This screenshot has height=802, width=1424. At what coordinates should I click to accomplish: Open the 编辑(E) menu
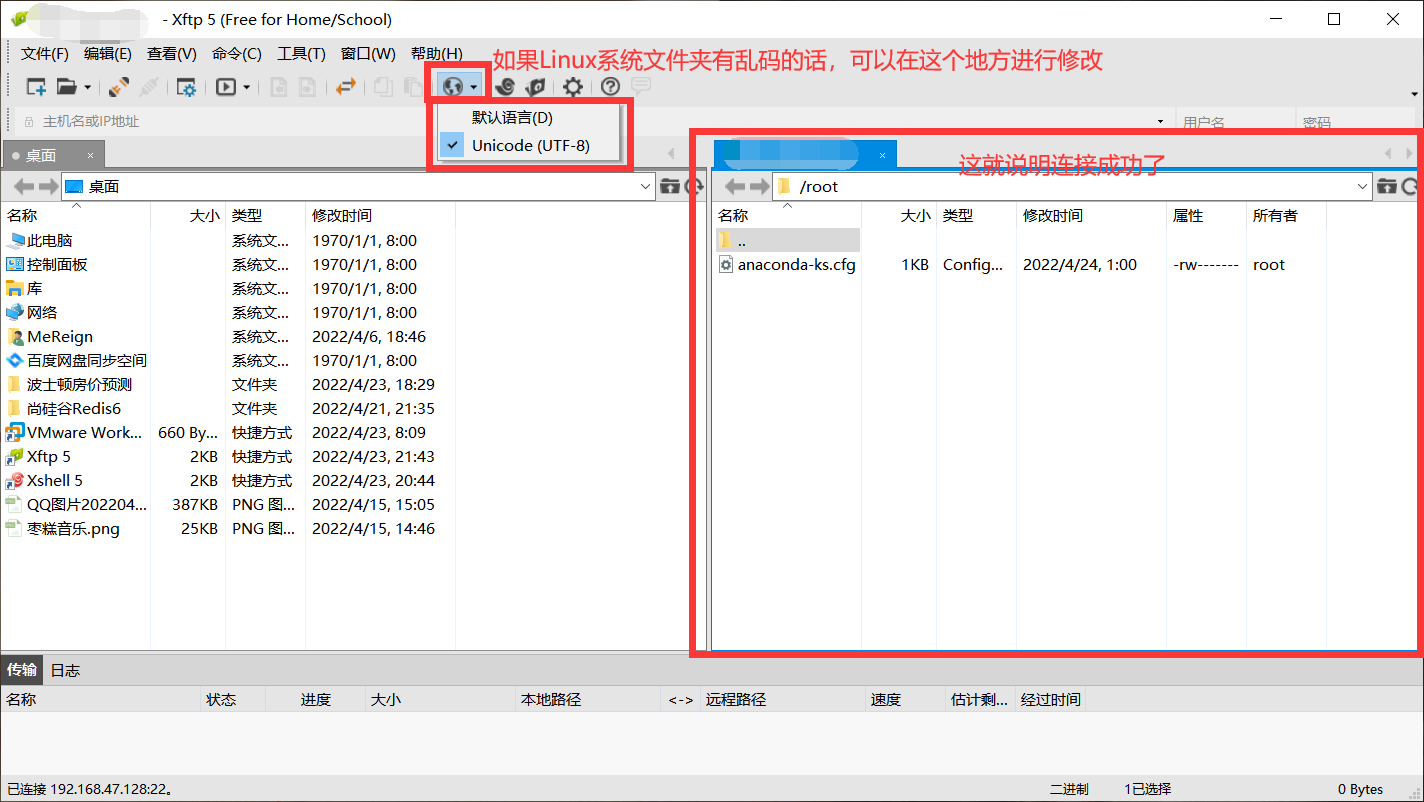[108, 54]
